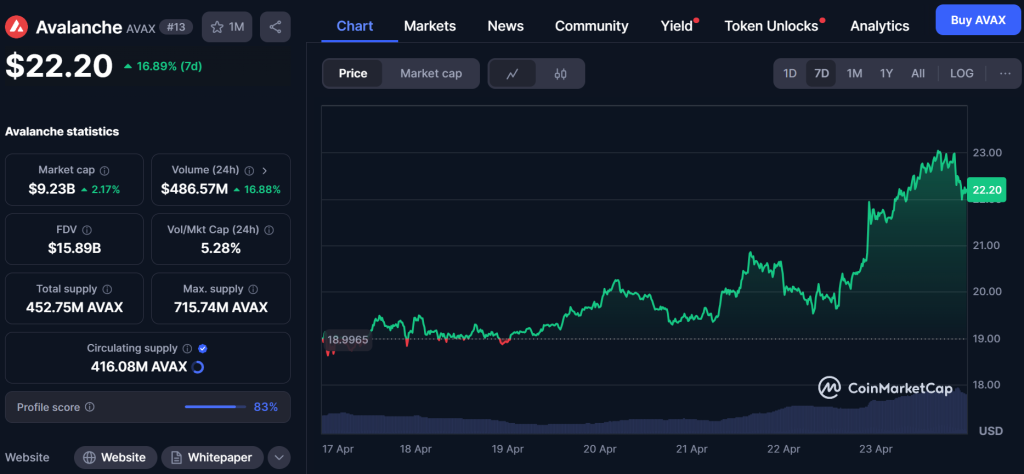Click the Max. supply info icon
1024x474 pixels.
pos(253,289)
